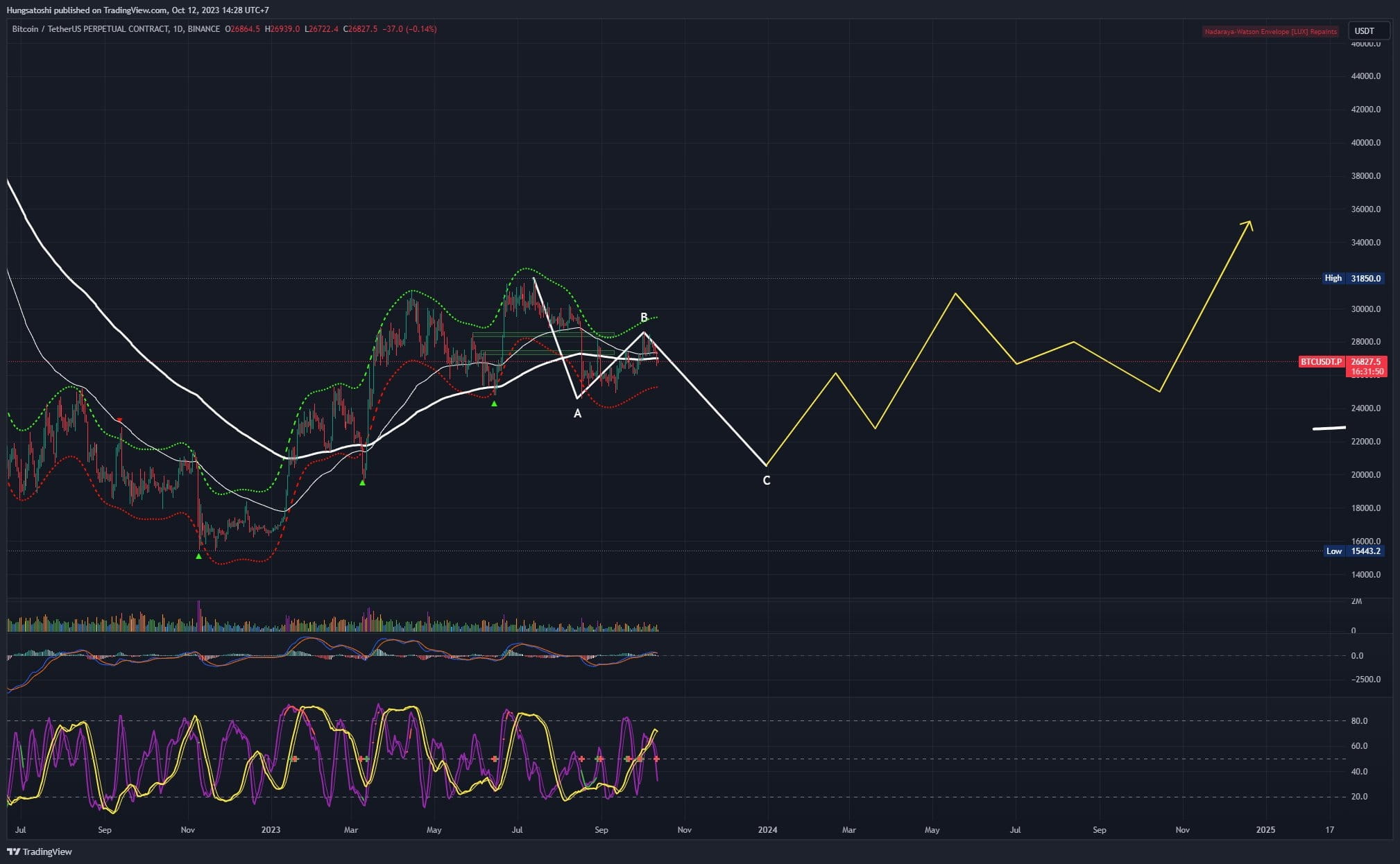The image size is (1400, 864).
Task: Click the red sell marker near the September 2022 peak
Action: point(120,420)
